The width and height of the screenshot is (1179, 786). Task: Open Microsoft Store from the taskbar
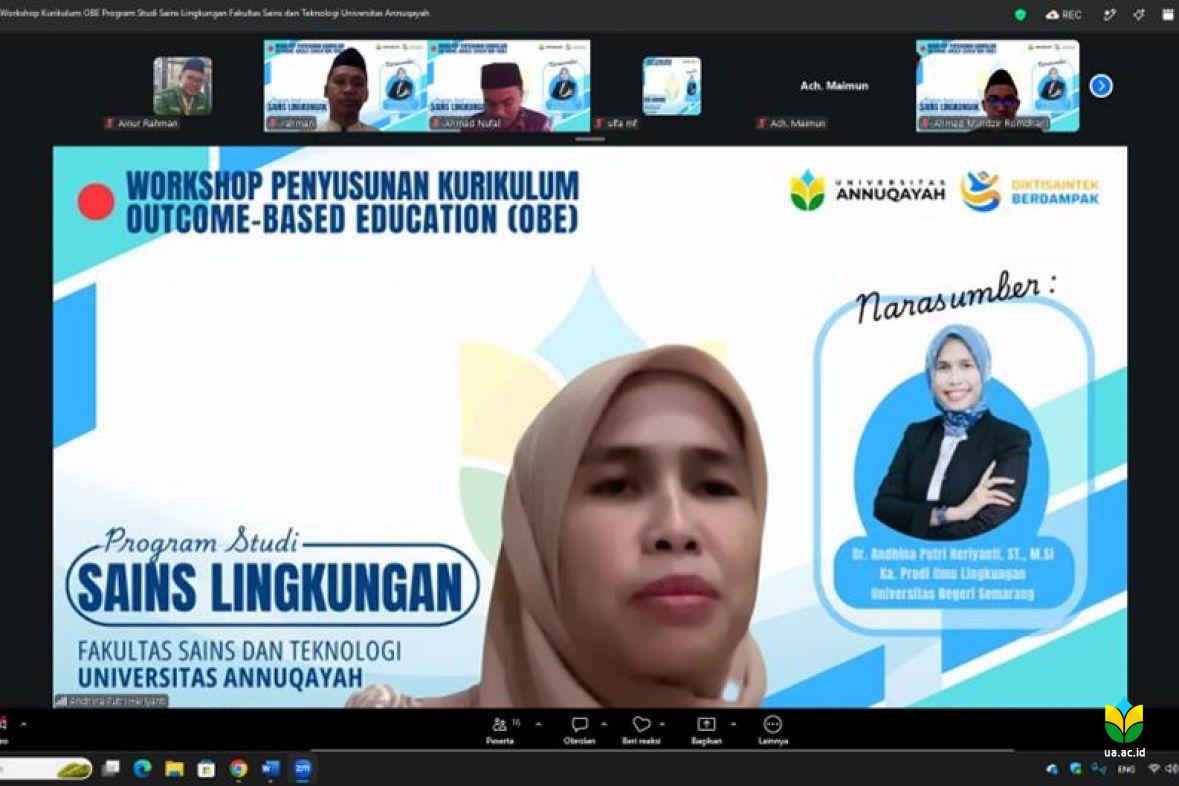tap(206, 768)
